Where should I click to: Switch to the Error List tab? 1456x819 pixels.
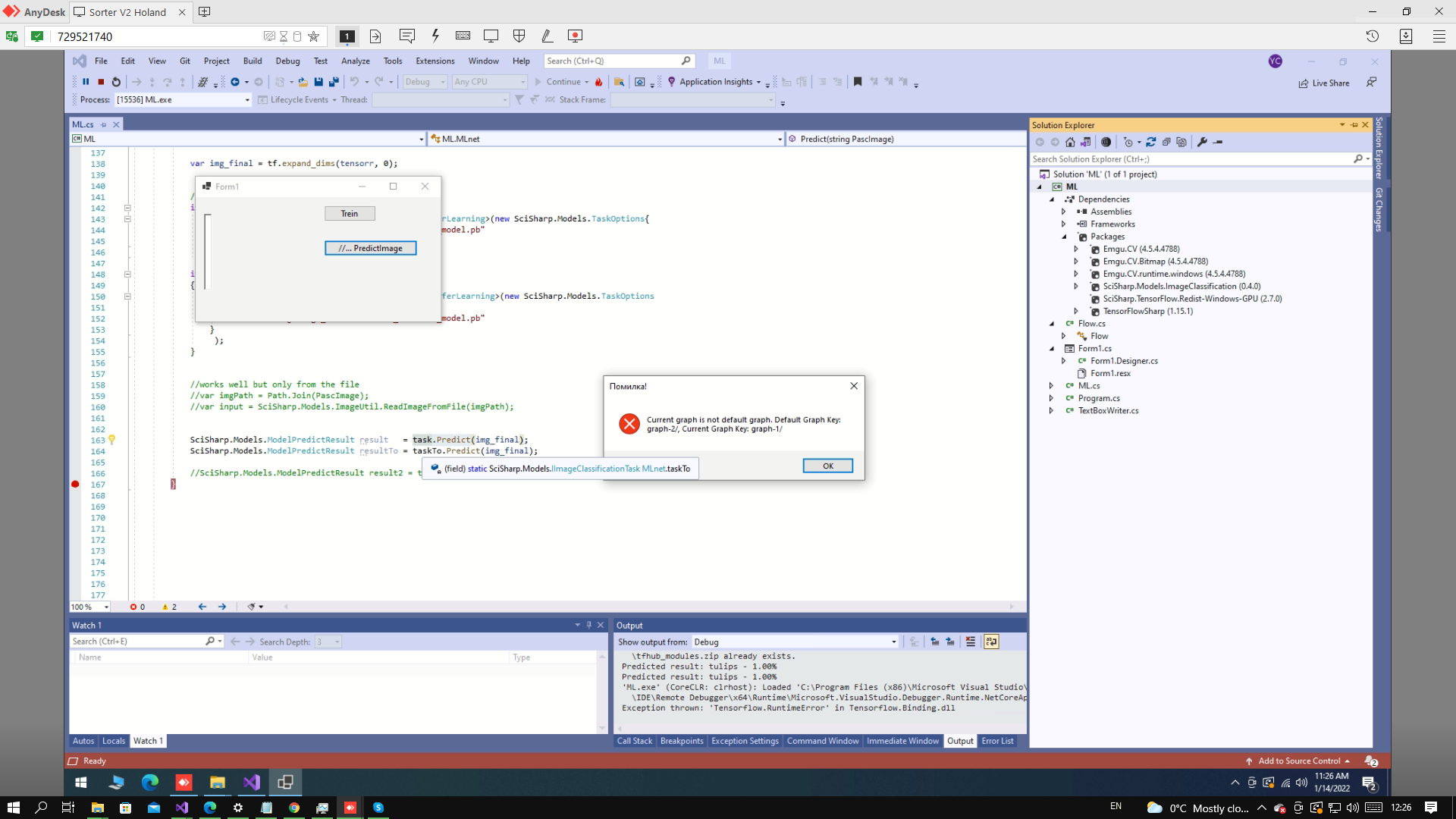coord(997,741)
